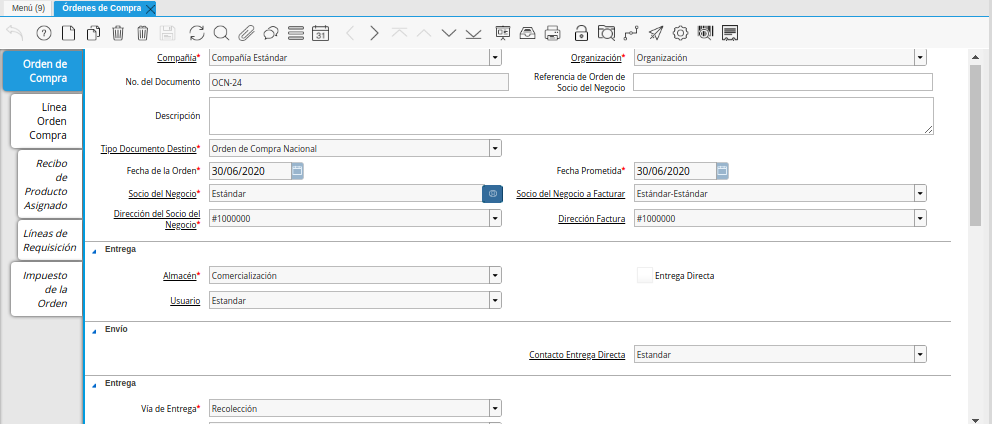
Task: Switch to the Línea Orden Compra tab
Action: 47,120
